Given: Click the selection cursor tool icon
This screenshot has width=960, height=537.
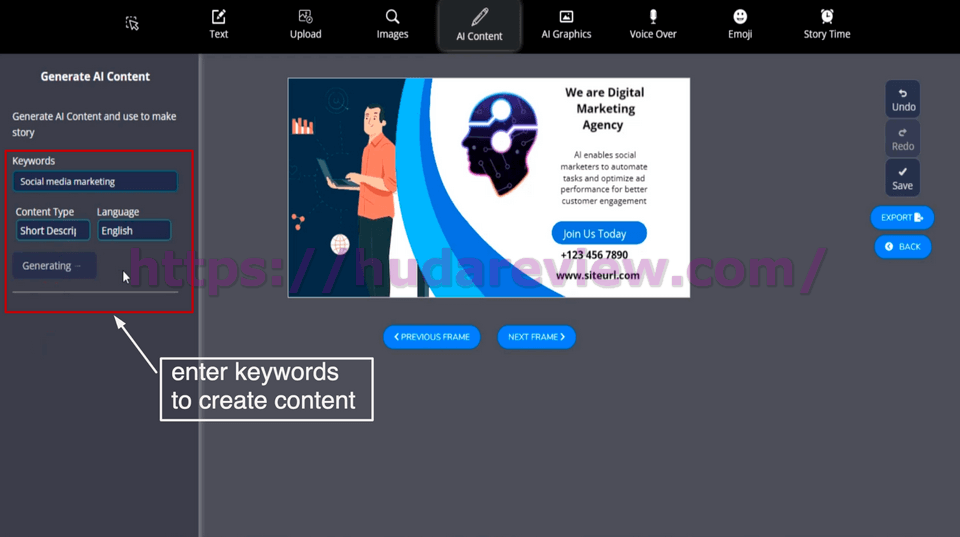Looking at the screenshot, I should 132,23.
